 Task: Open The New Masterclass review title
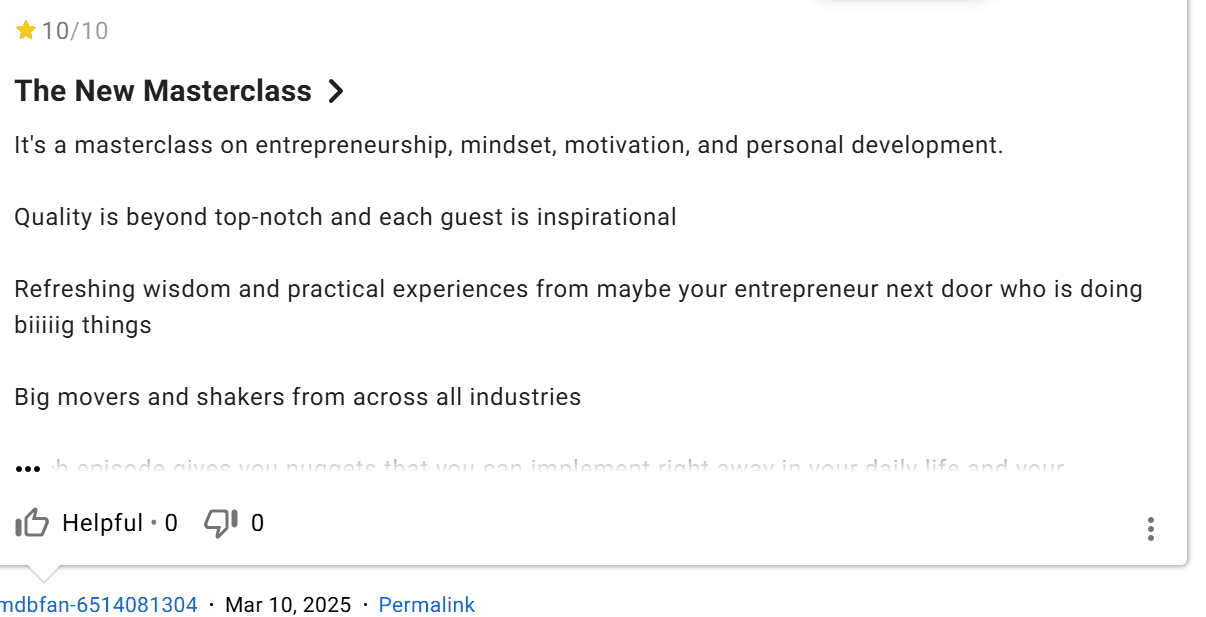coord(163,91)
